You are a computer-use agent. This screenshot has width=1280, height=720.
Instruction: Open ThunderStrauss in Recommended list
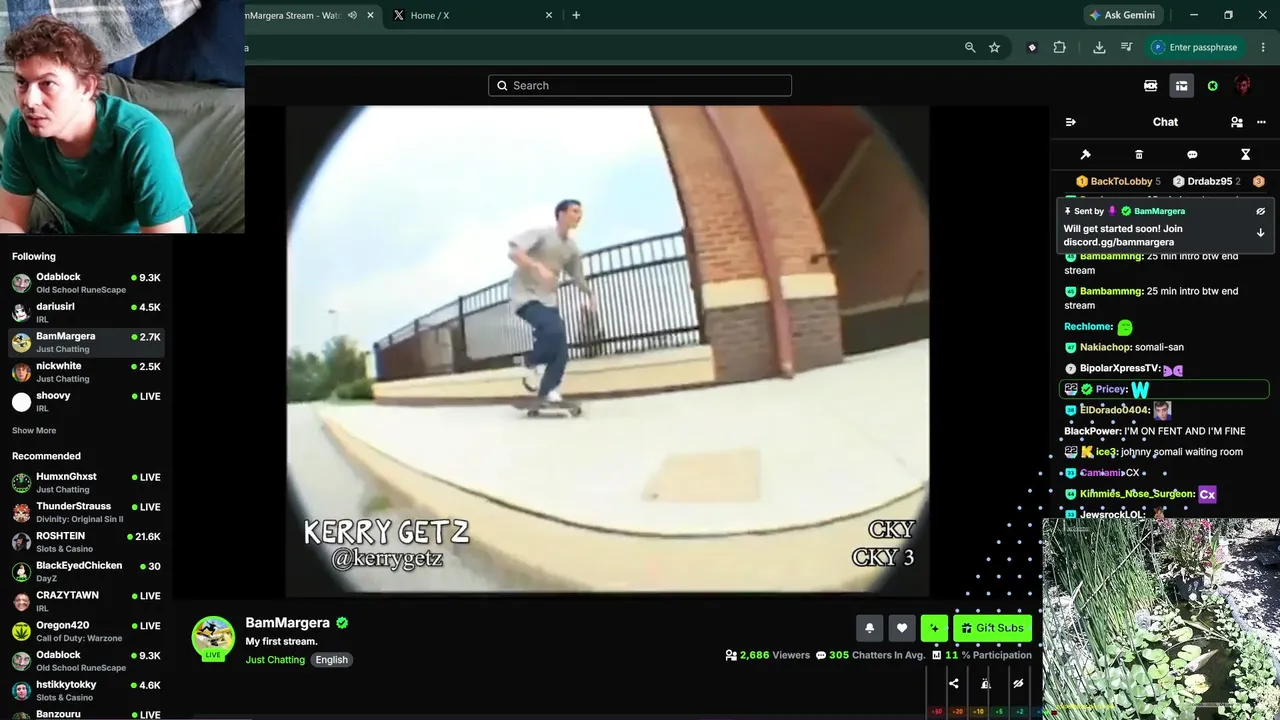click(x=86, y=512)
